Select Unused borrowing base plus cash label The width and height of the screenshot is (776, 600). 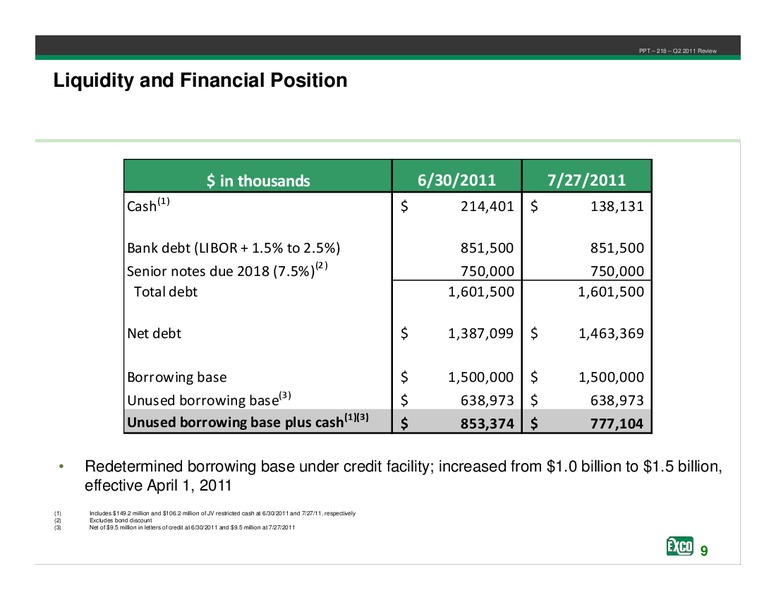[x=248, y=421]
